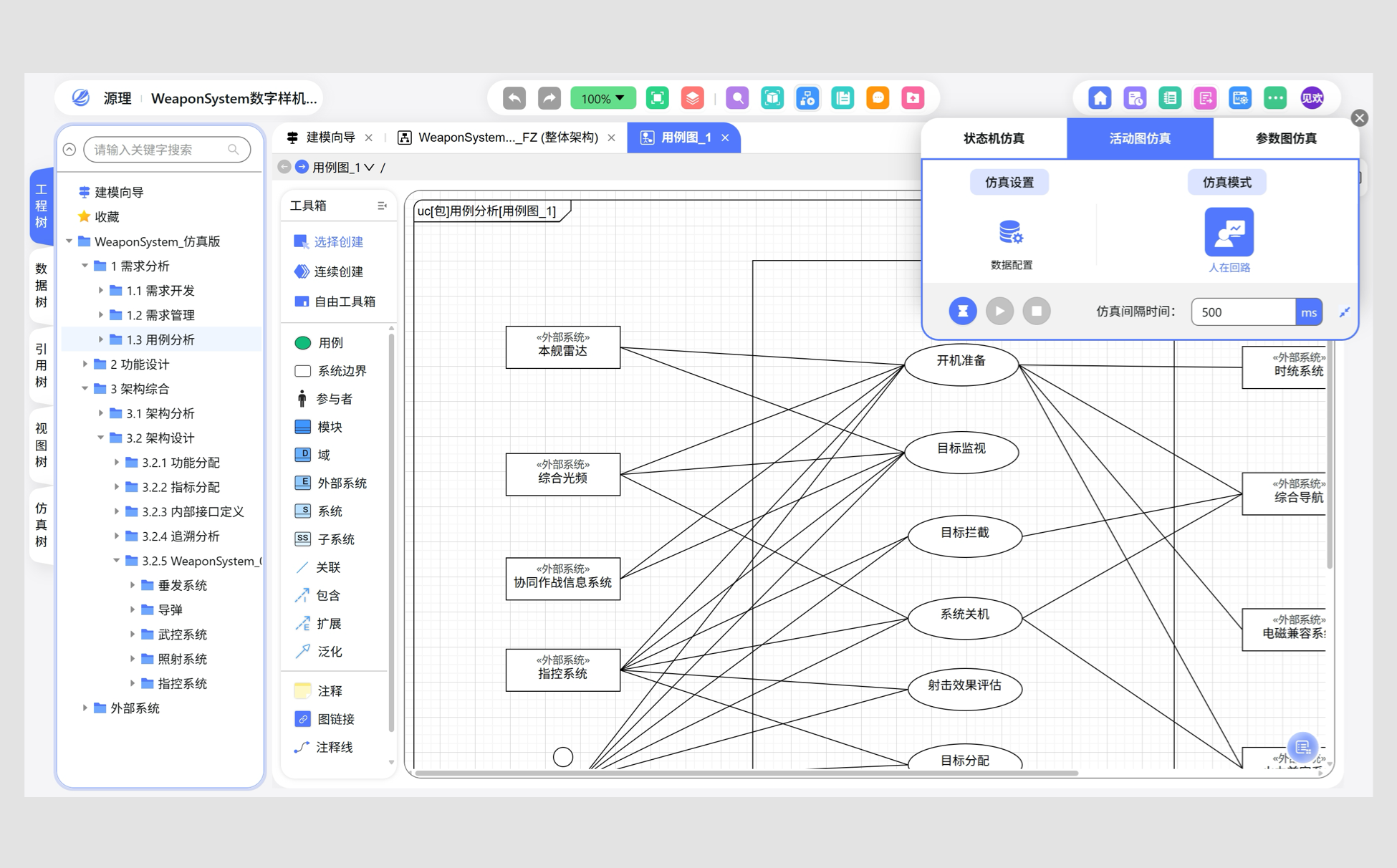Open the 100% zoom dropdown

[603, 98]
